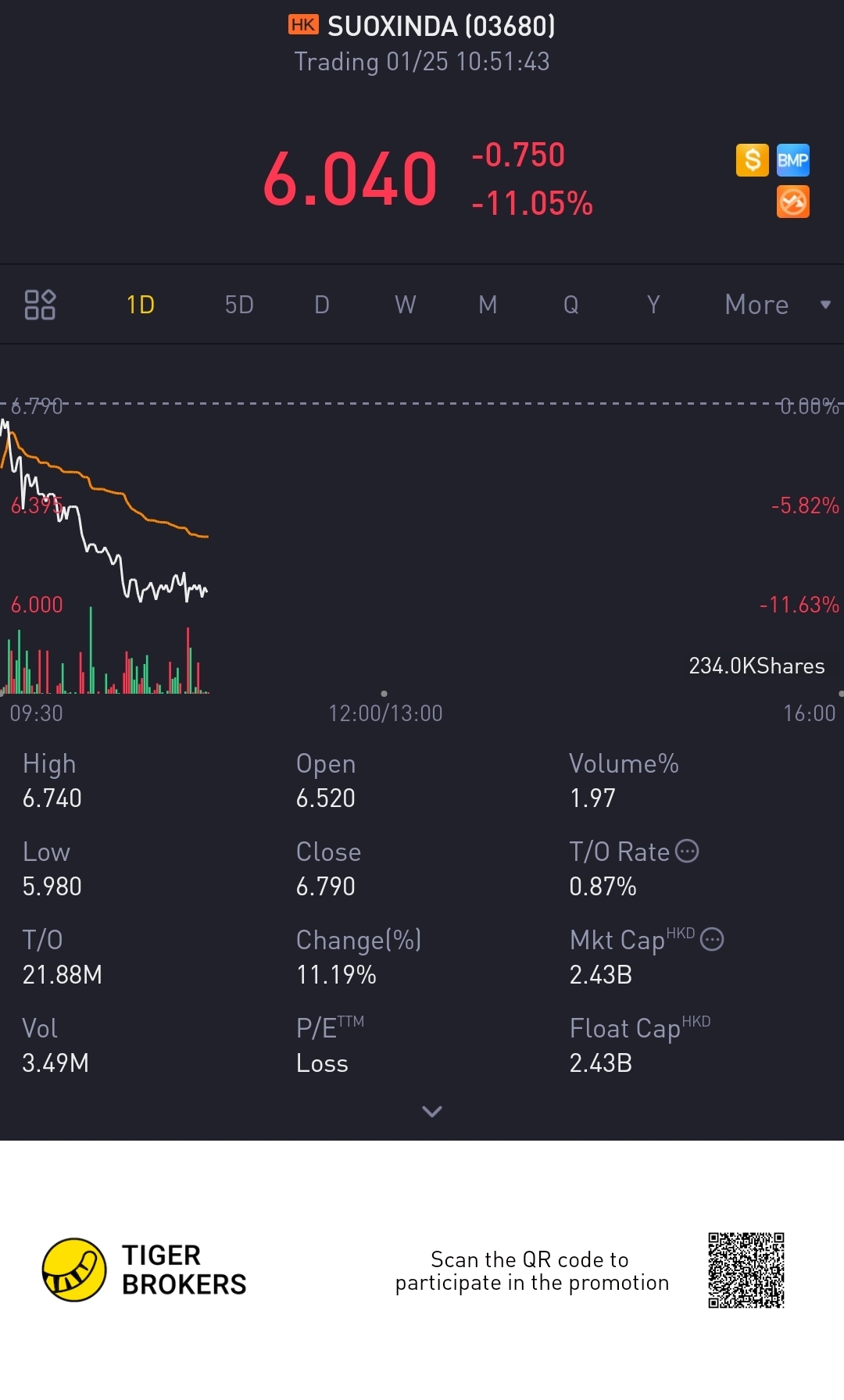Open the Mkt Cap info icon
The height and width of the screenshot is (1400, 844).
(x=712, y=939)
